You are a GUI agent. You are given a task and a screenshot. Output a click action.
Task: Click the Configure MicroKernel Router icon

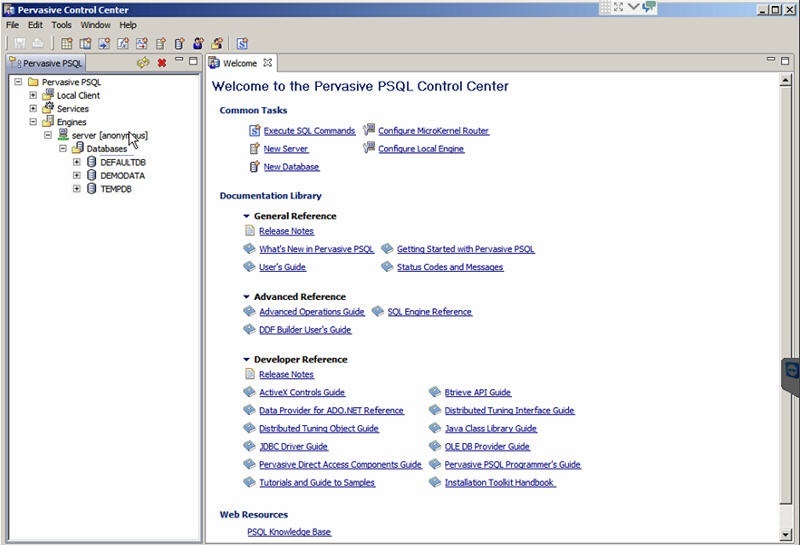[x=369, y=130]
